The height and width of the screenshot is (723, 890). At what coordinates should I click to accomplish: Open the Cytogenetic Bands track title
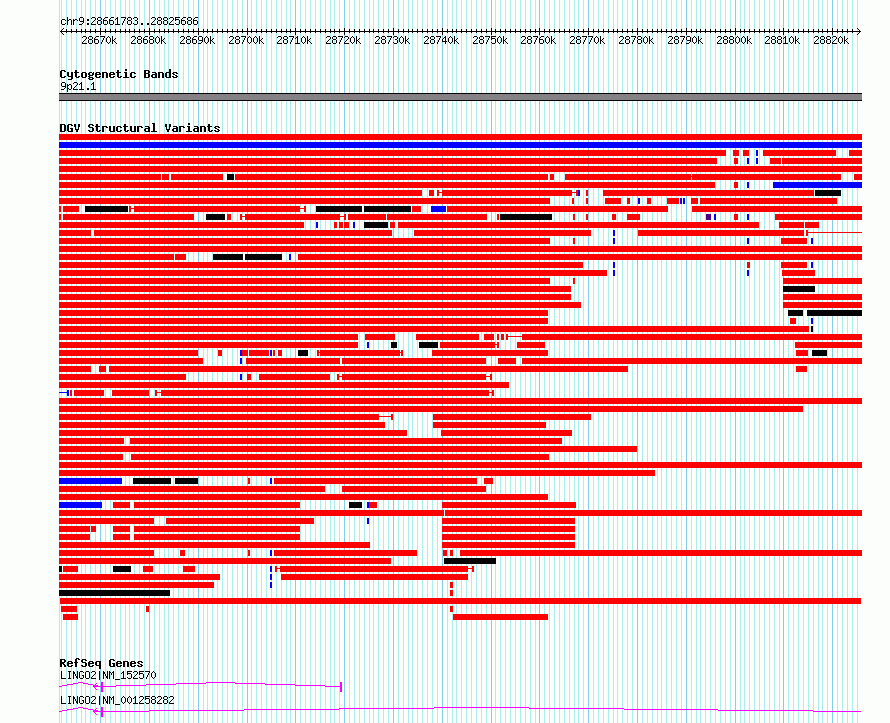(119, 74)
